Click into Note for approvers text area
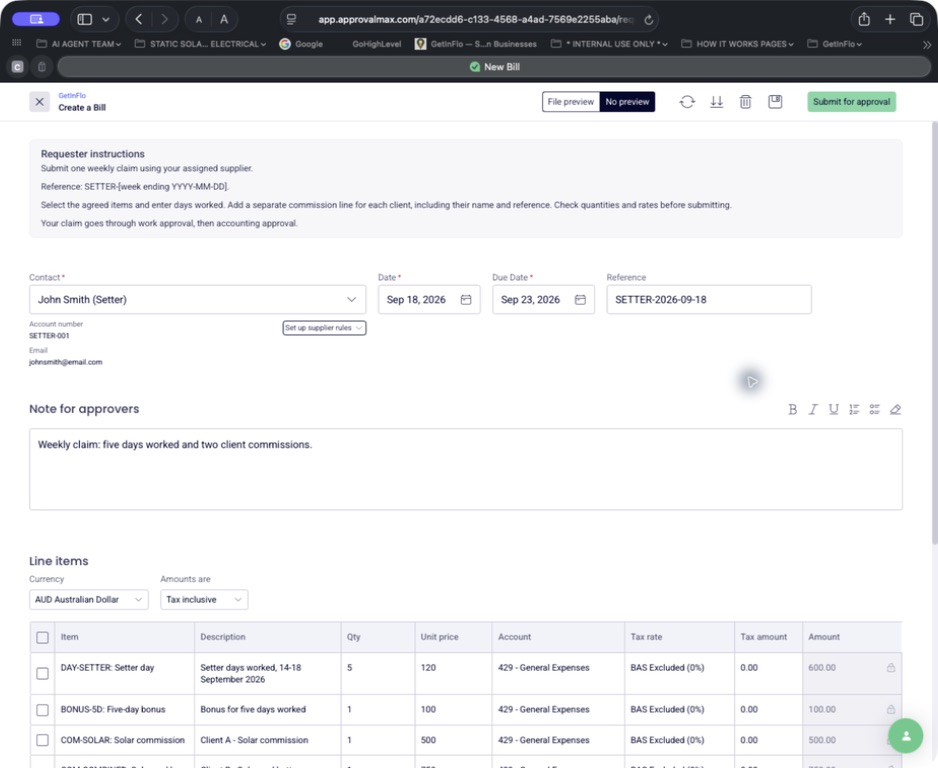 465,469
